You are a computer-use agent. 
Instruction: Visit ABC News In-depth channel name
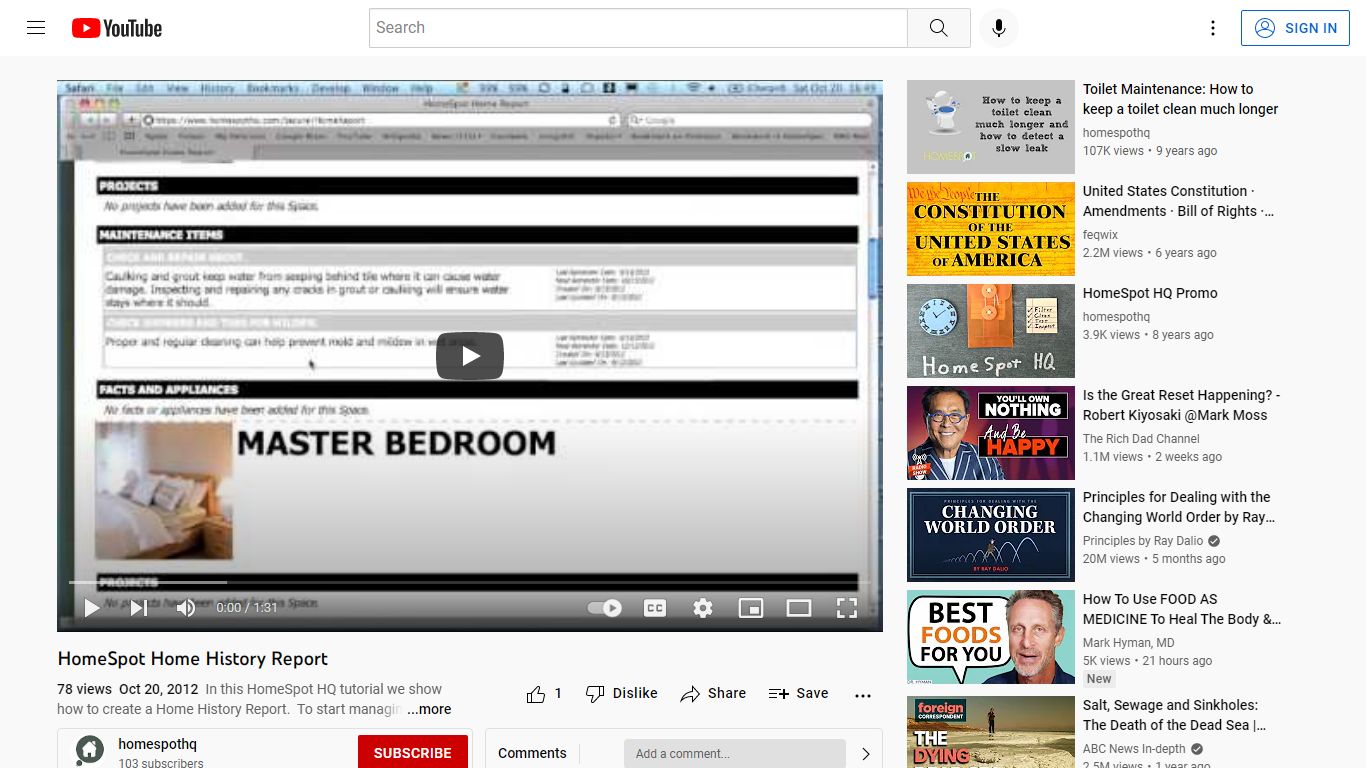click(1134, 749)
